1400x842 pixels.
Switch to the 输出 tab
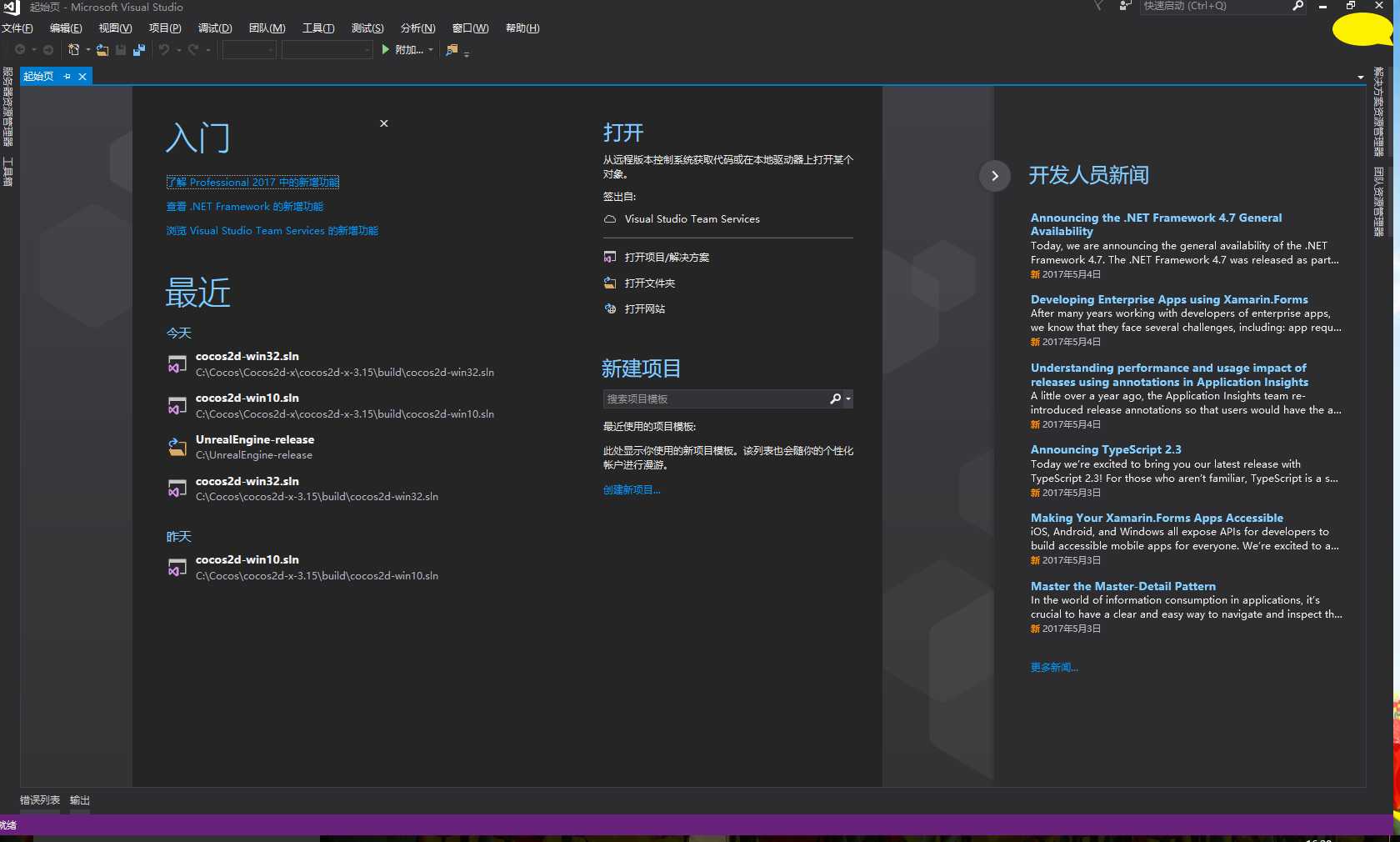(x=80, y=800)
